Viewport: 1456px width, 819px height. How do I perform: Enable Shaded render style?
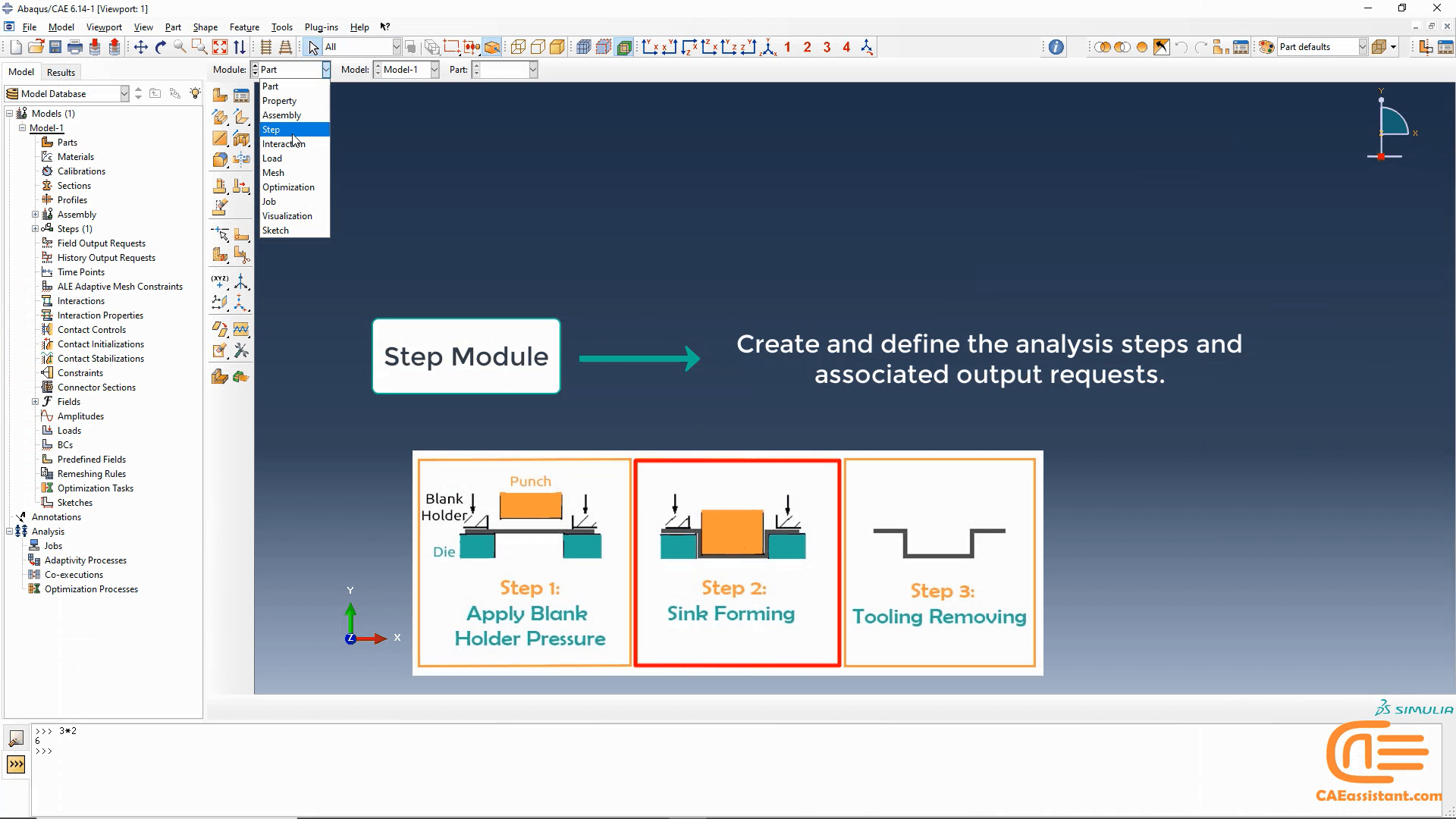pos(557,47)
